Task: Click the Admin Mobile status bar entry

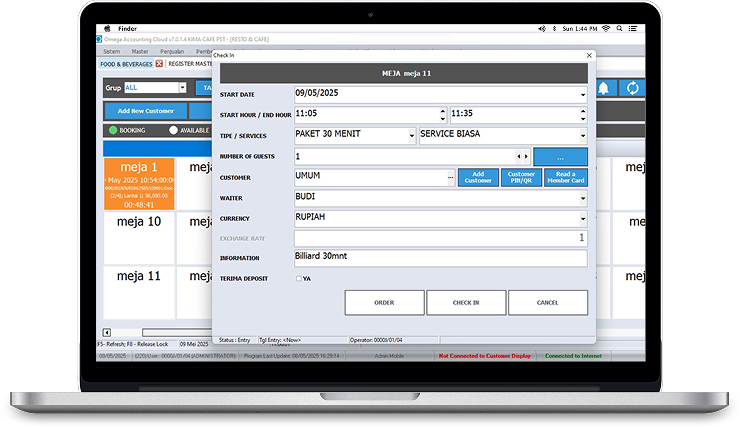Action: point(389,356)
